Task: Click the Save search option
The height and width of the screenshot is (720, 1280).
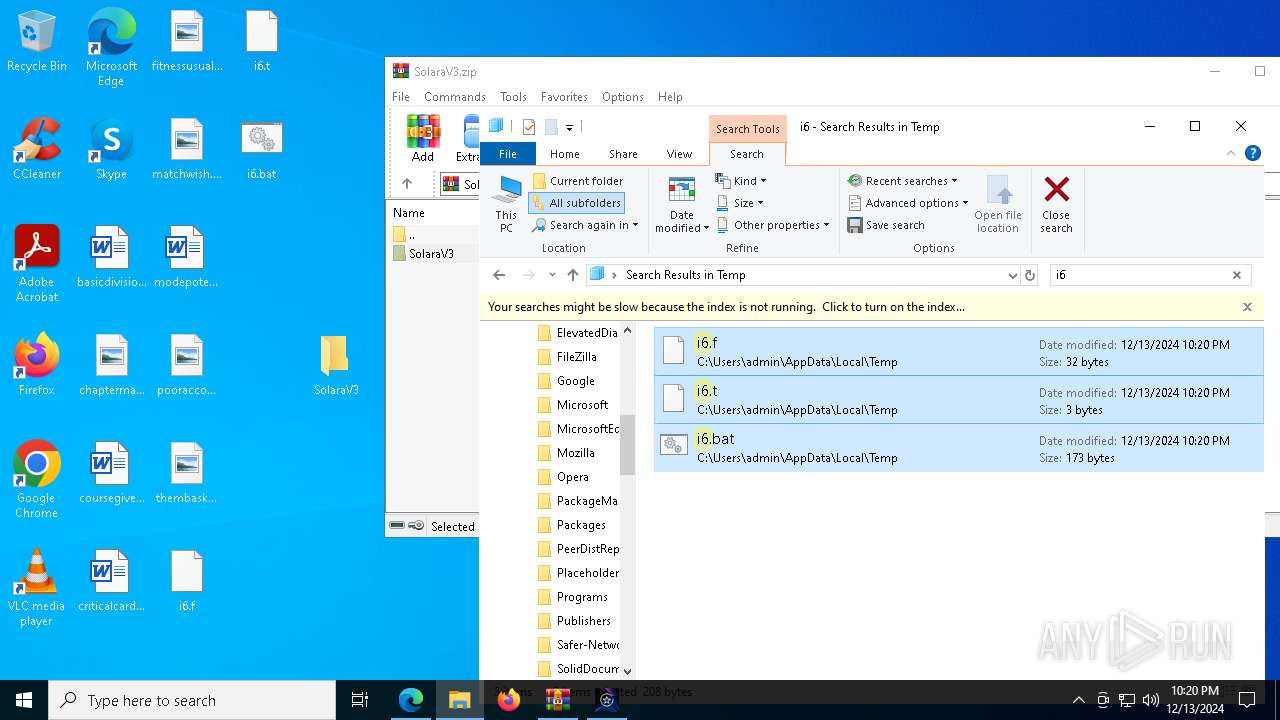Action: pos(886,225)
